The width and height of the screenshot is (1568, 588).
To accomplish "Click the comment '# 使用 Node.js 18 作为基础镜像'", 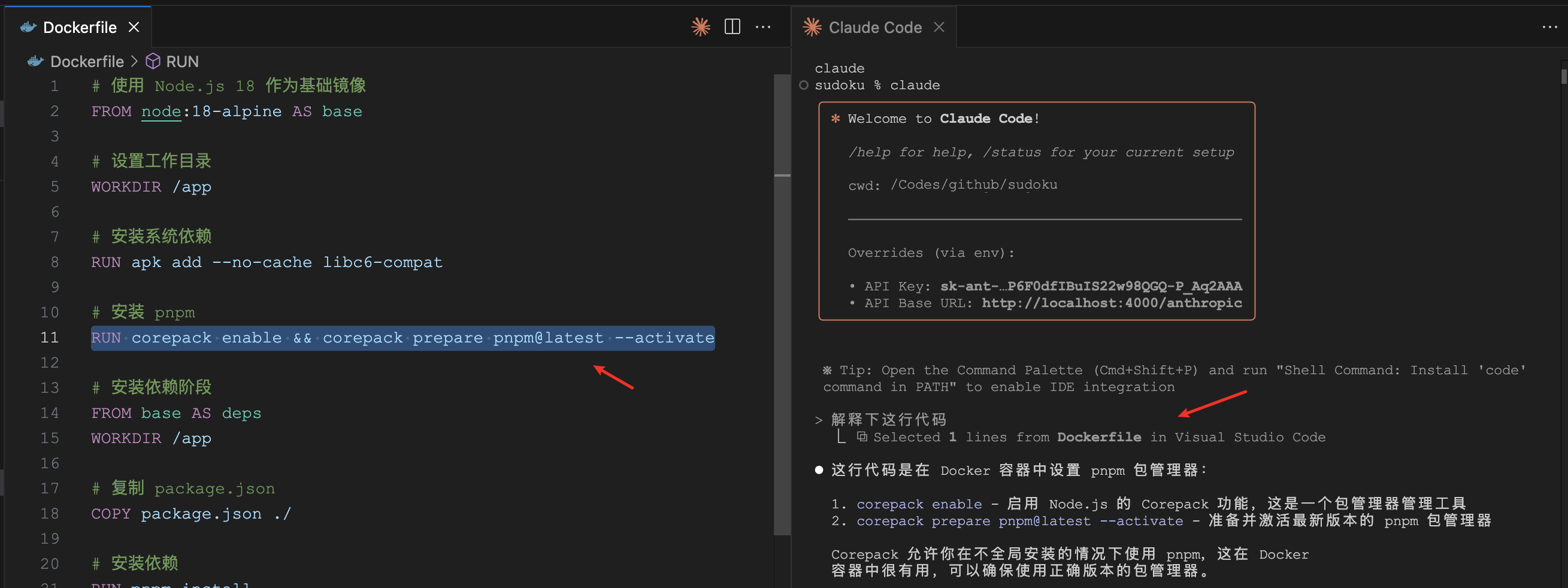I will pyautogui.click(x=228, y=86).
